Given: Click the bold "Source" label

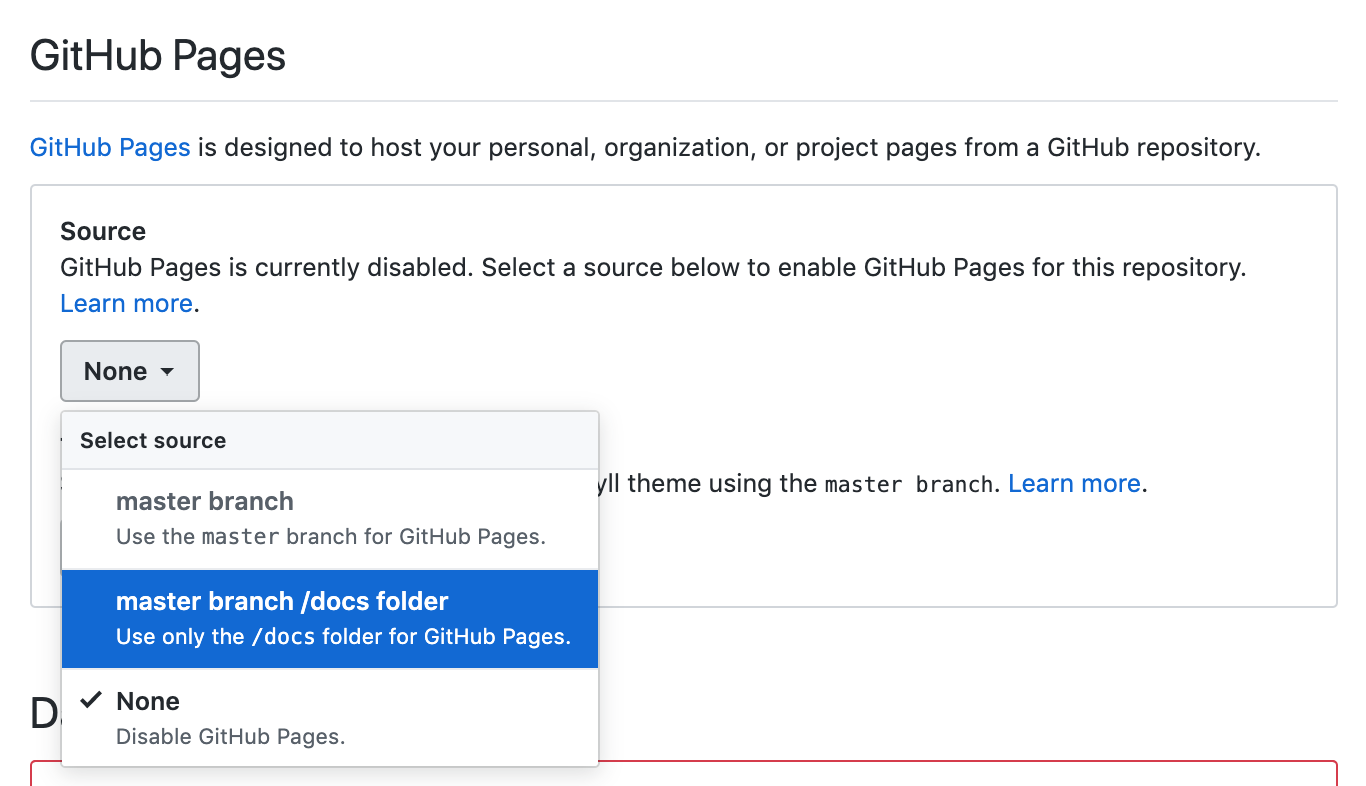Looking at the screenshot, I should click(103, 232).
